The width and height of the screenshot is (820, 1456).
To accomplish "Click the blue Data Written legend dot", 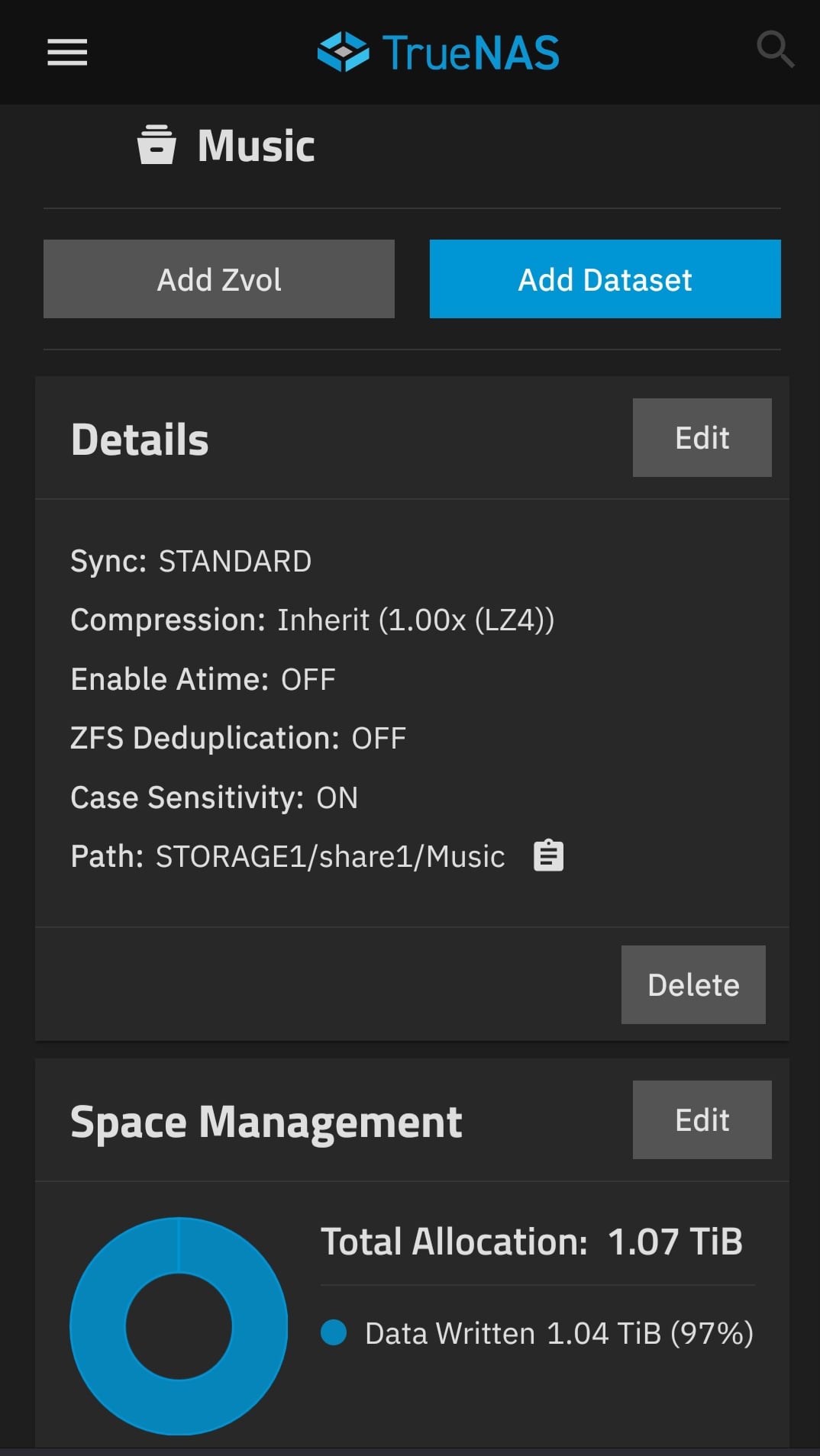I will (334, 1333).
